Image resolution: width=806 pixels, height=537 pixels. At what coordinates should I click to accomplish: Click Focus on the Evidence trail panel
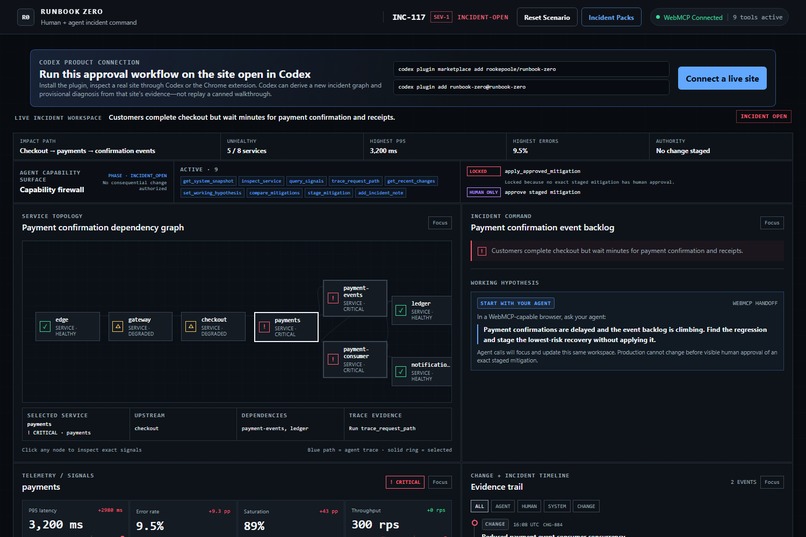click(772, 482)
